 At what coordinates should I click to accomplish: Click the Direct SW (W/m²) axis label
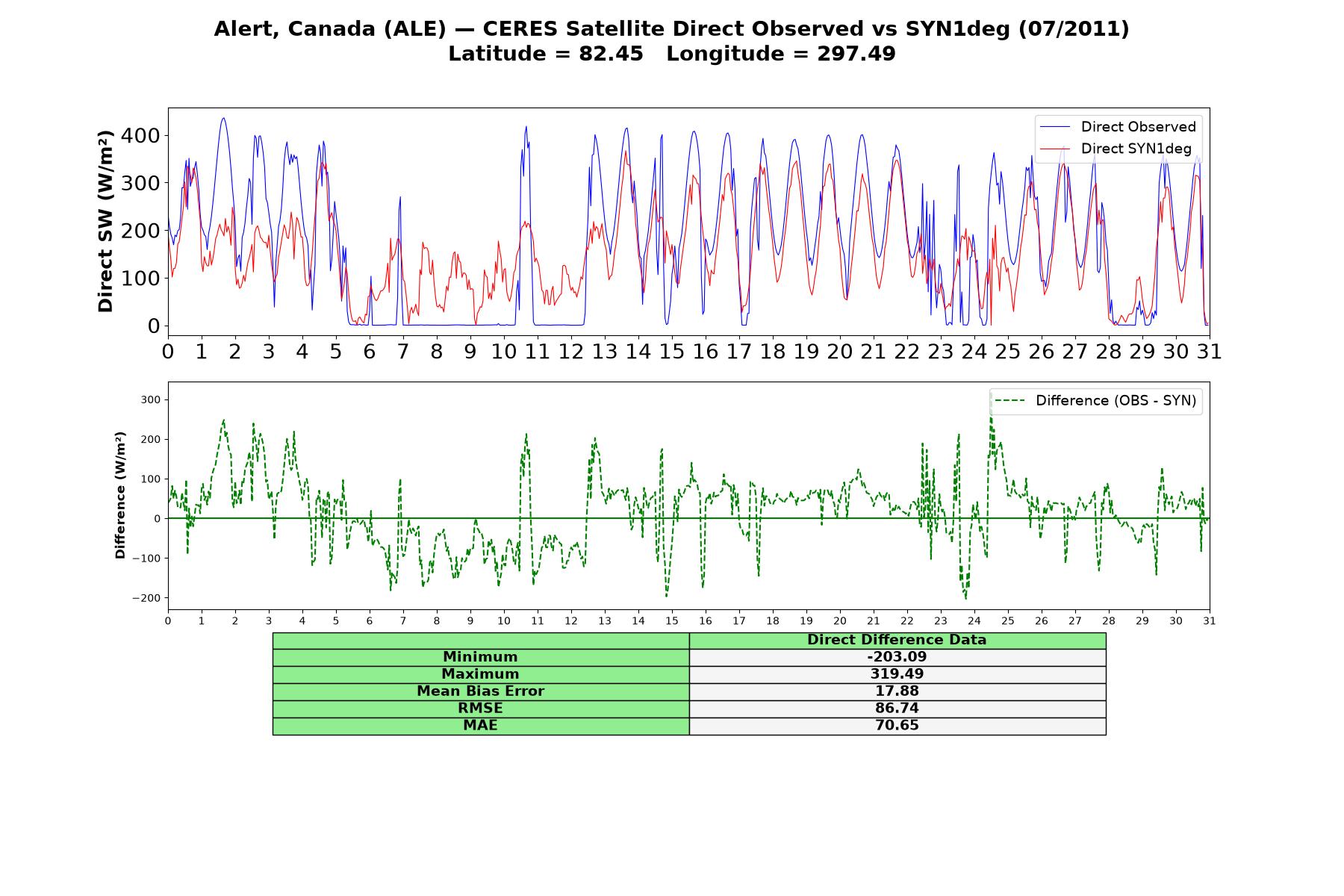tap(105, 221)
